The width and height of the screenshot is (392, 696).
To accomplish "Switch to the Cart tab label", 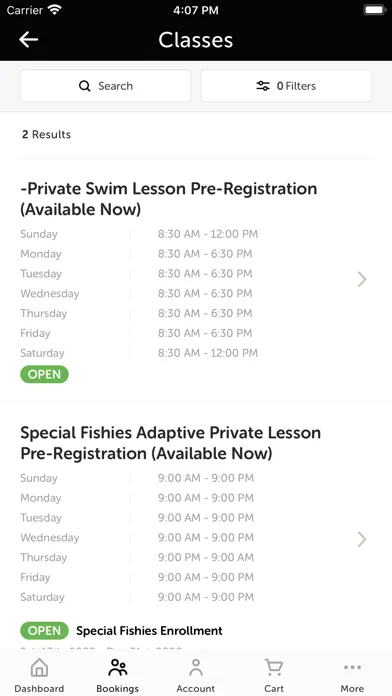I will pos(274,688).
